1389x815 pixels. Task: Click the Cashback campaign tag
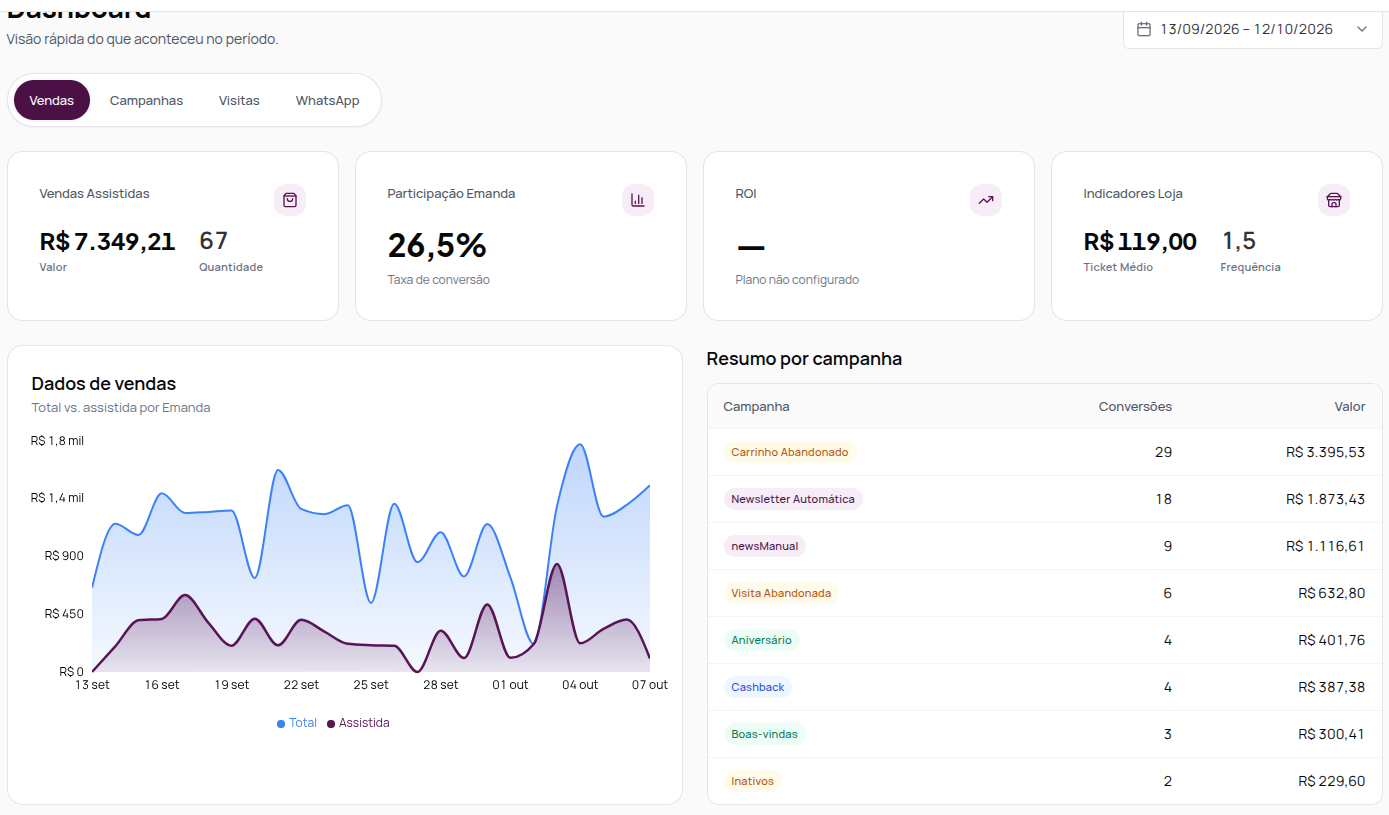pos(758,687)
